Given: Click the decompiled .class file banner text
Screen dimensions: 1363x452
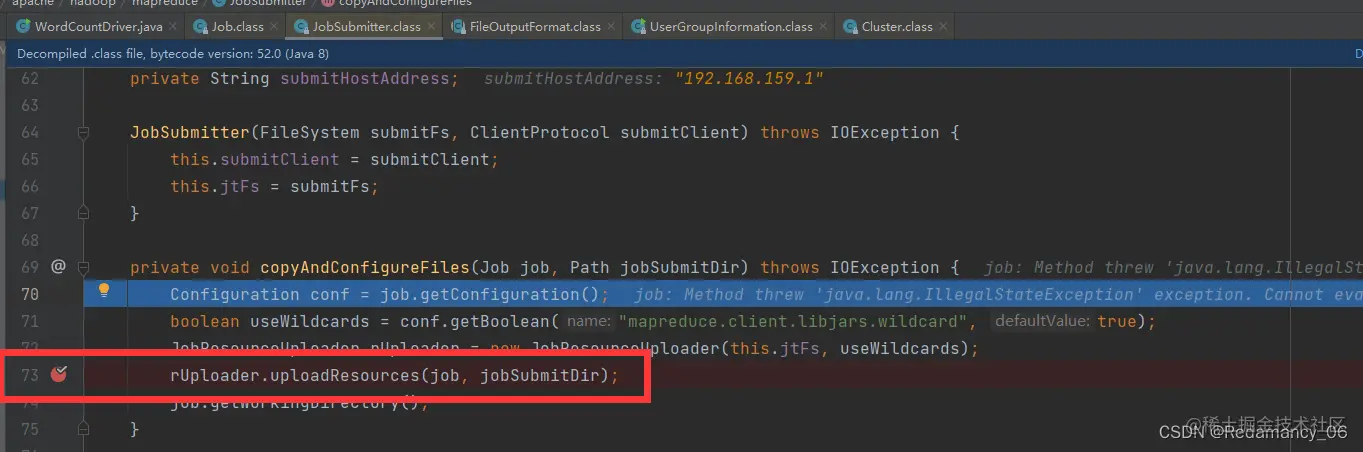Looking at the screenshot, I should (173, 53).
